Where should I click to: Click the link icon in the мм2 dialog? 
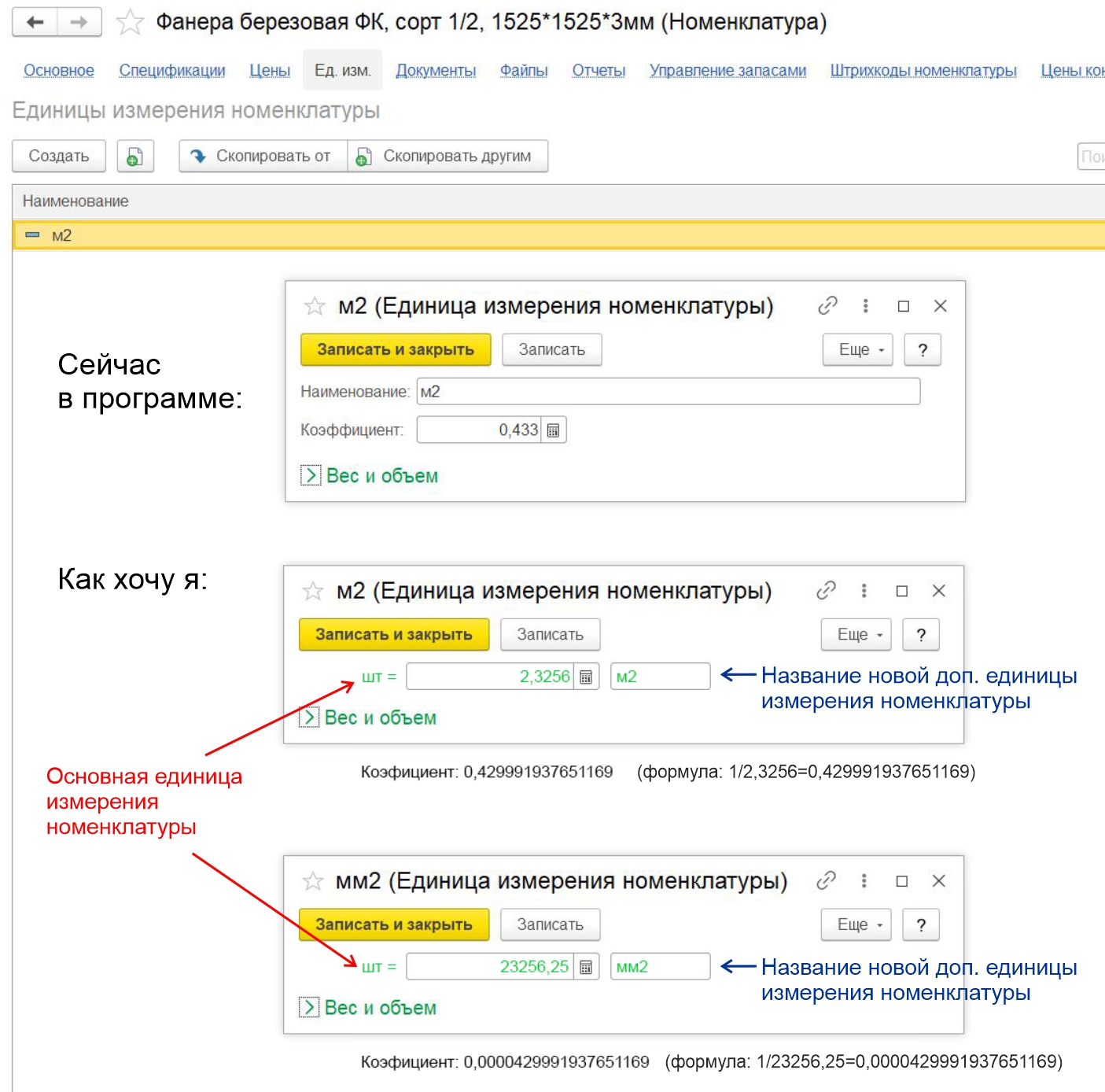(826, 880)
